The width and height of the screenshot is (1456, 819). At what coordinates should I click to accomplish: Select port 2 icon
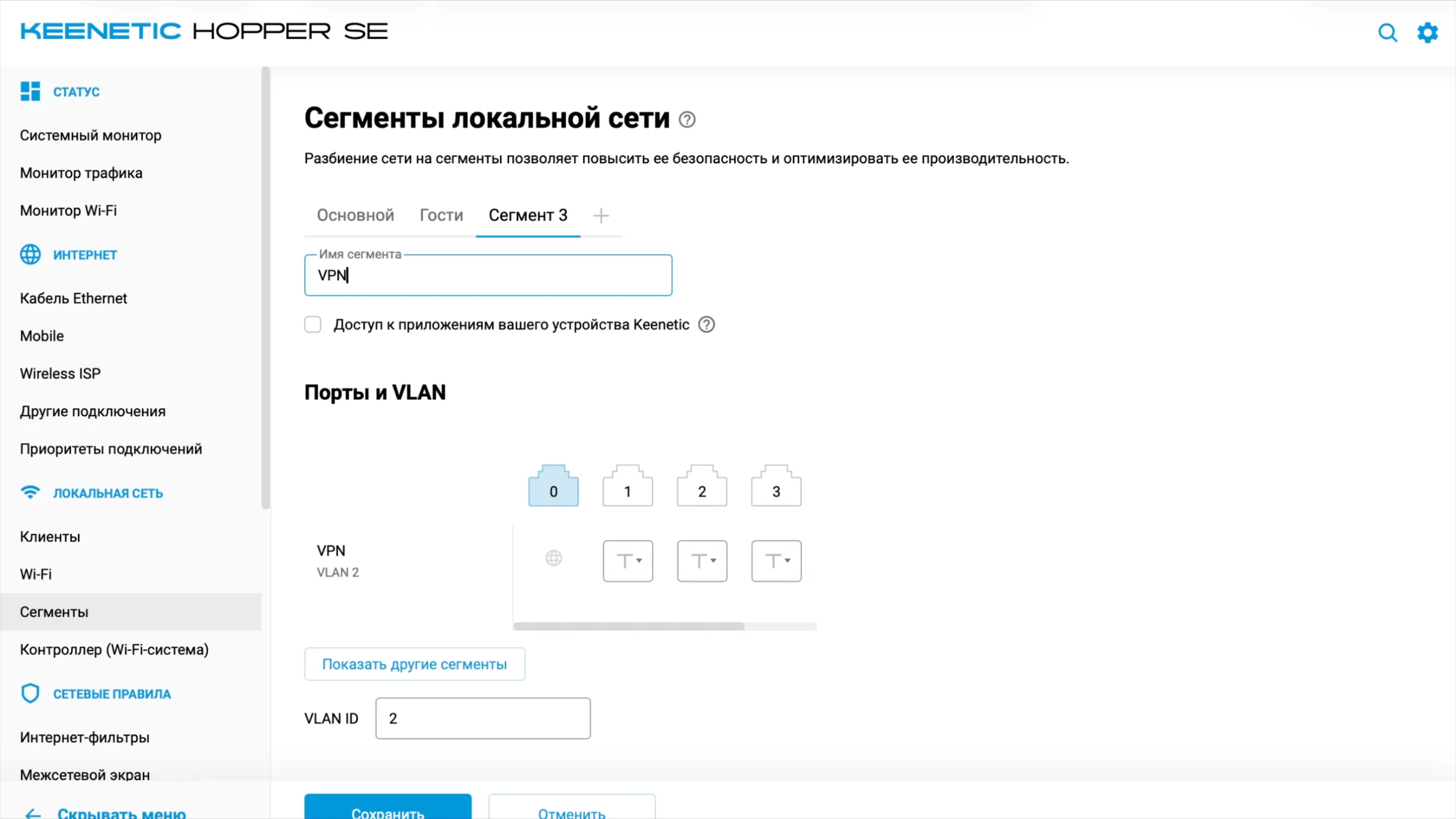click(702, 485)
